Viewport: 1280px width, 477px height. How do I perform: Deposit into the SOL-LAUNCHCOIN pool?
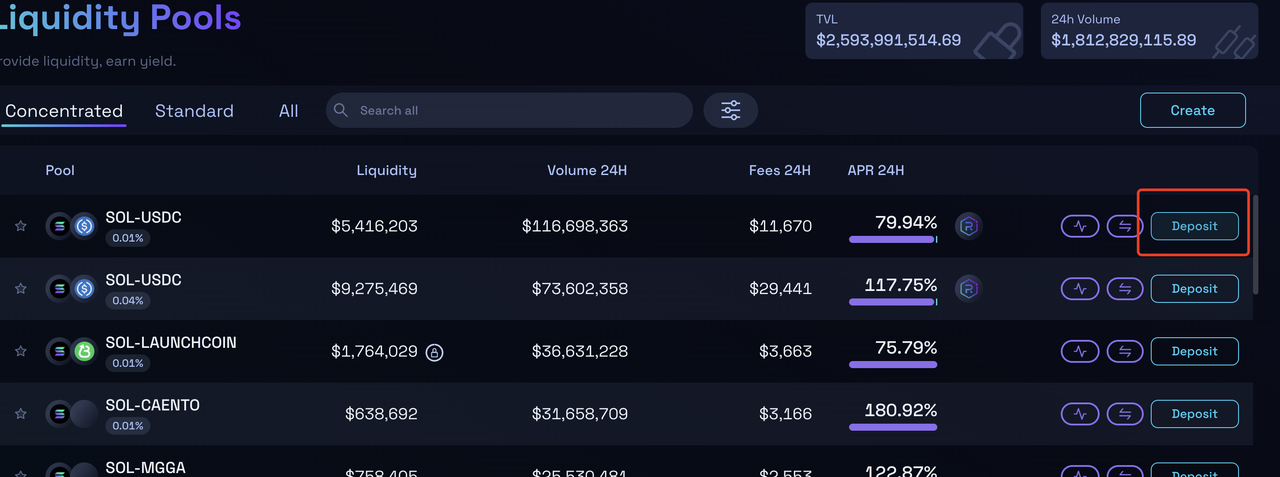point(1194,351)
